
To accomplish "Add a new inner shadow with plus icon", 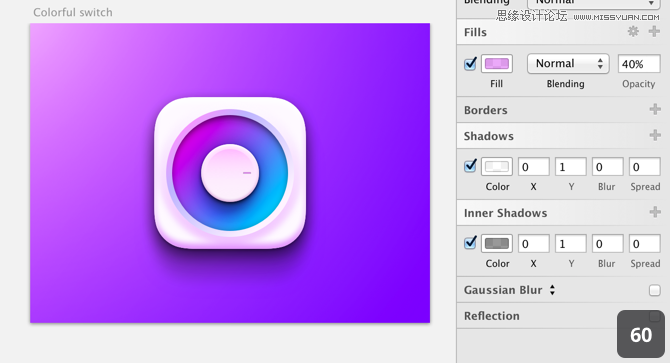I will [655, 212].
